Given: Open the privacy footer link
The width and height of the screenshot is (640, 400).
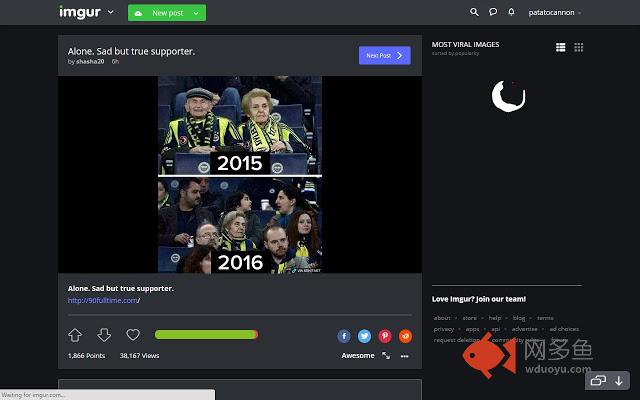Looking at the screenshot, I should pyautogui.click(x=444, y=329).
